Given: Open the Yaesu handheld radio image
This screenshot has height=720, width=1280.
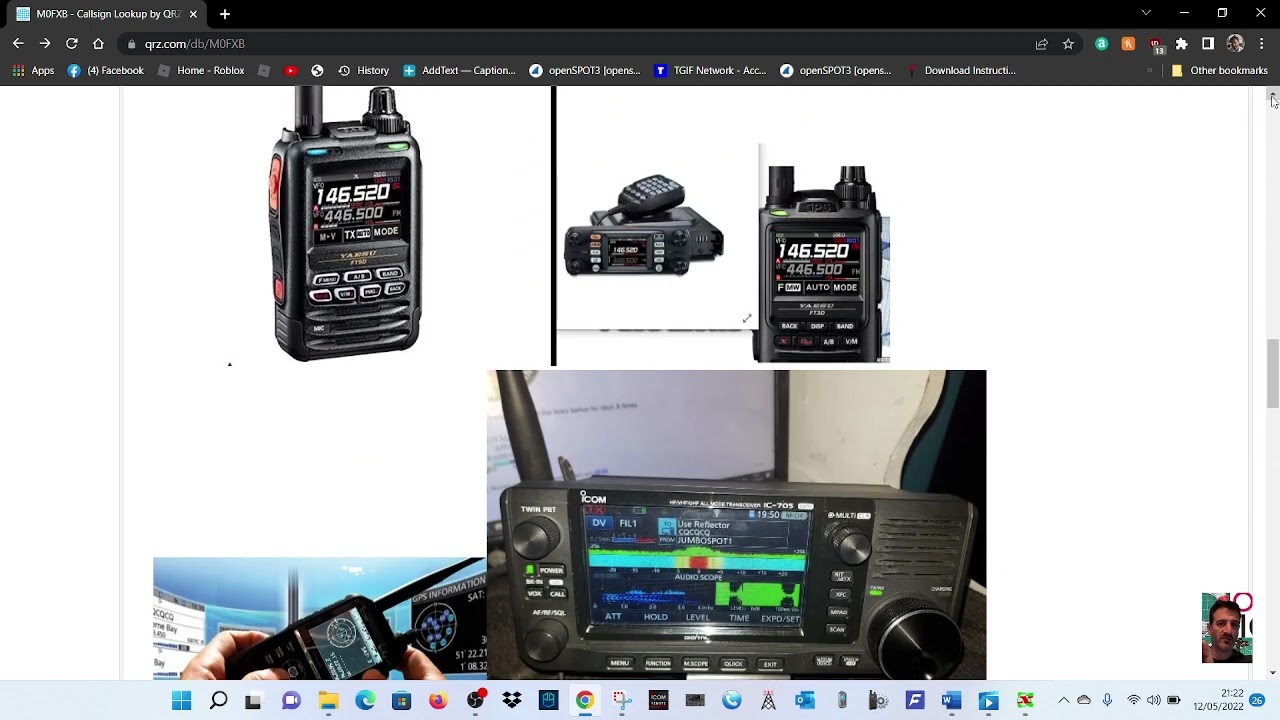Looking at the screenshot, I should tap(346, 224).
